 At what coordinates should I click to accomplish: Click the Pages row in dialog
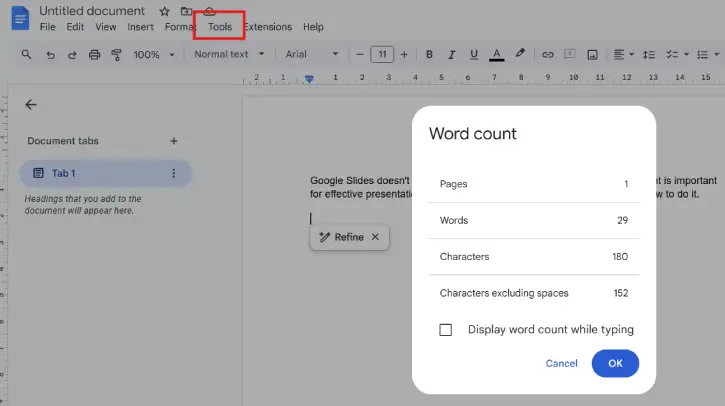534,184
